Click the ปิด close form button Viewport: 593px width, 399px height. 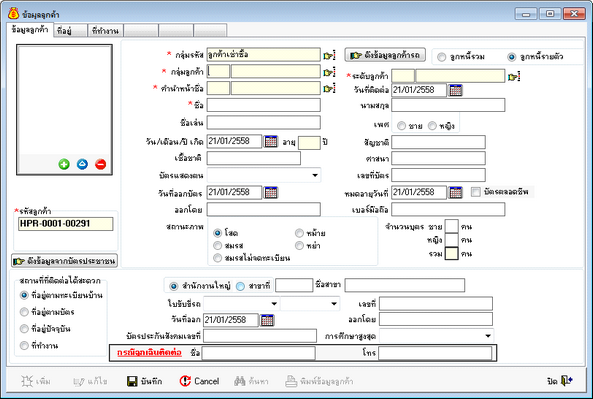click(560, 381)
